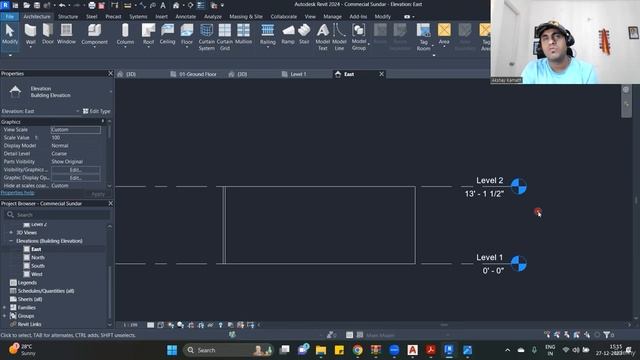The width and height of the screenshot is (640, 360).
Task: Select the Column tool
Action: click(x=125, y=33)
